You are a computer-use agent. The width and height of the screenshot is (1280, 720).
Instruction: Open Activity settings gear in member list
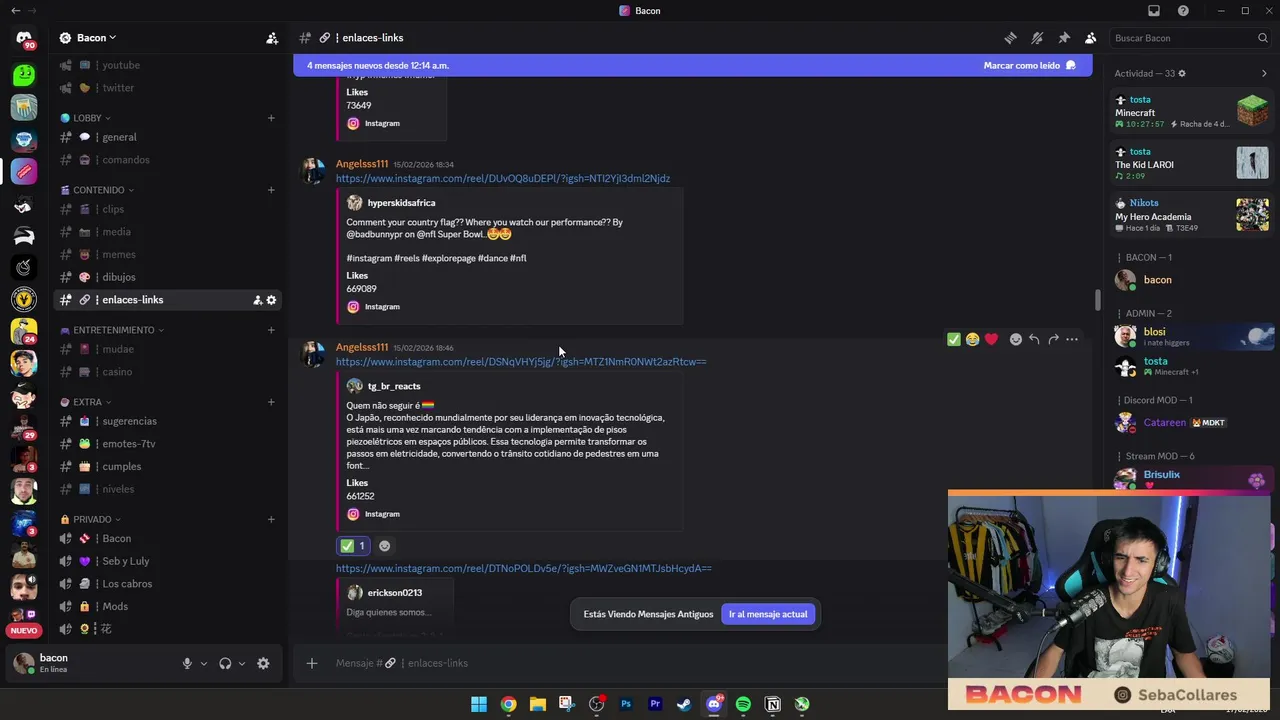[1182, 73]
